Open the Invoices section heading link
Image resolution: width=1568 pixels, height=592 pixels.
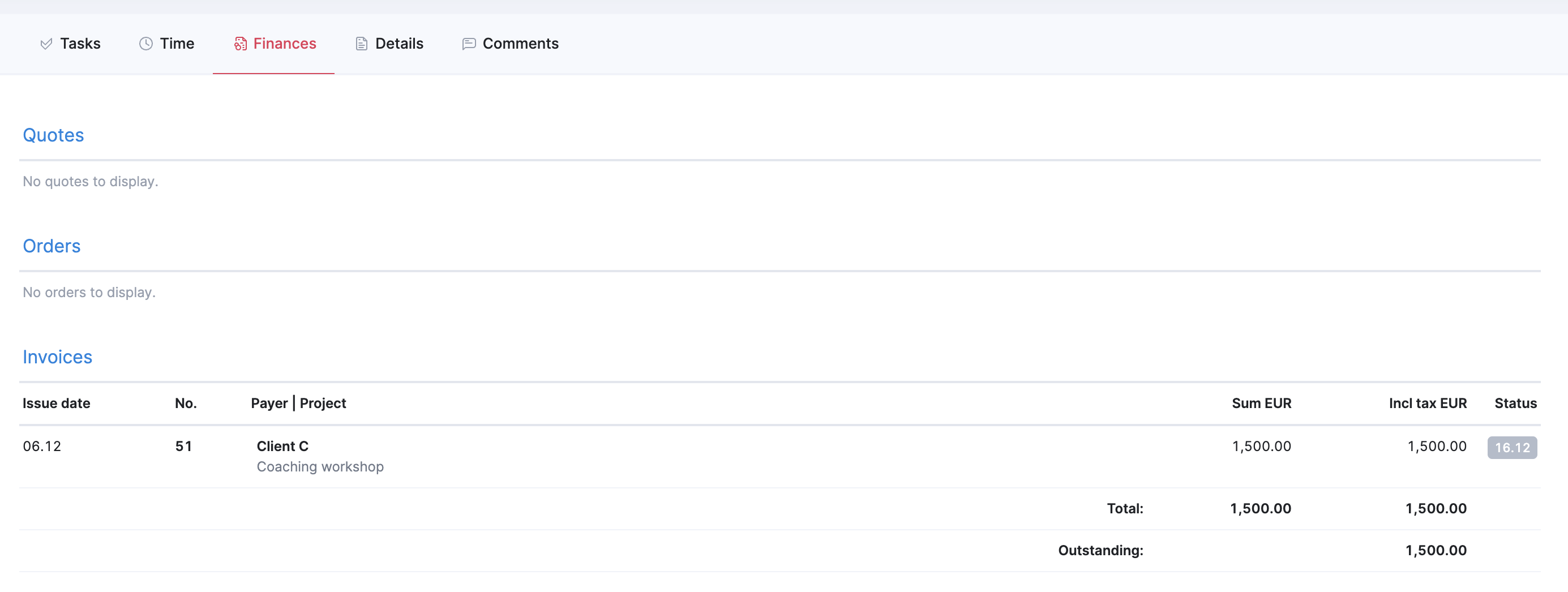pos(57,357)
